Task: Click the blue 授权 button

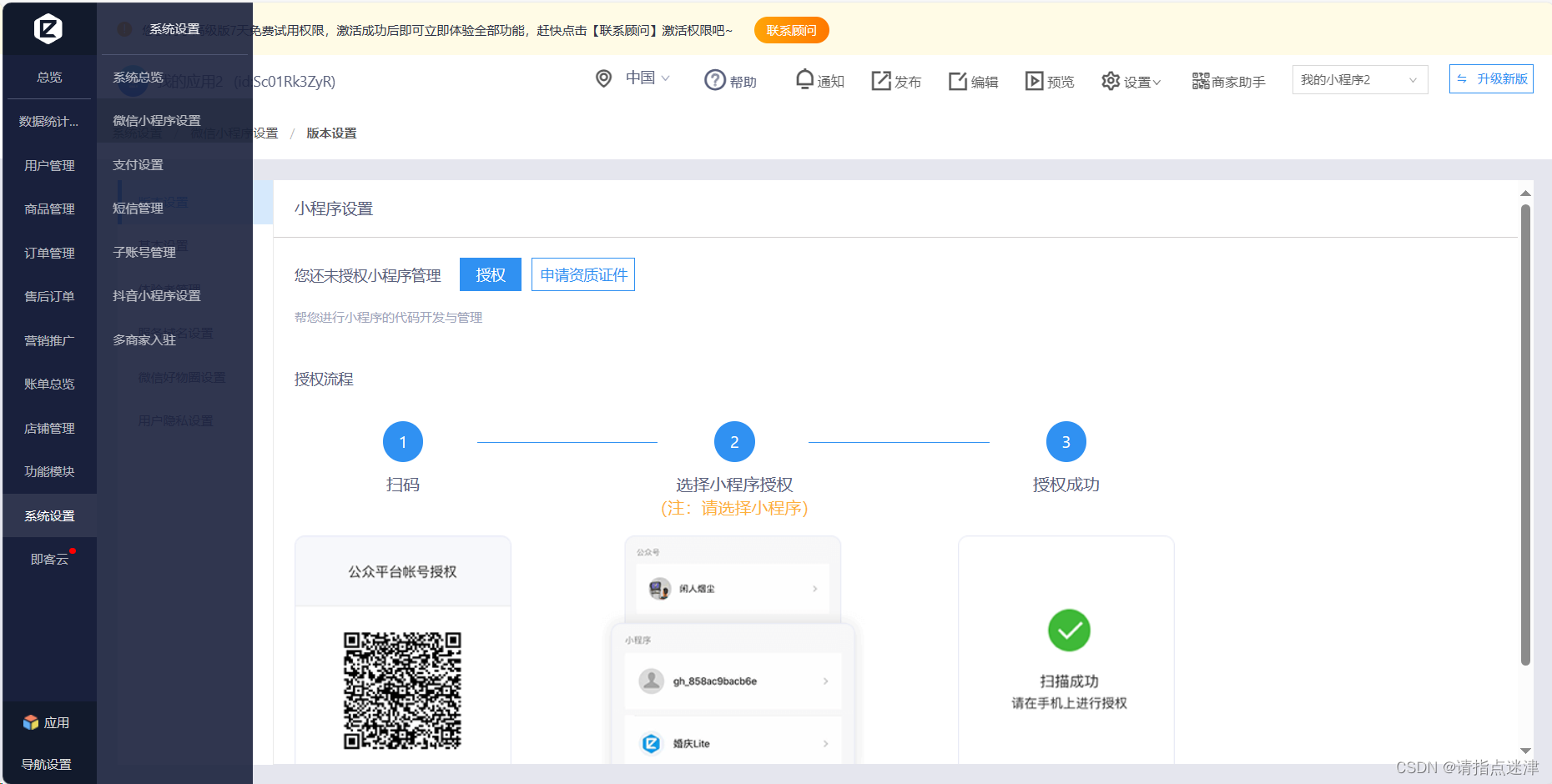Action: tap(491, 274)
